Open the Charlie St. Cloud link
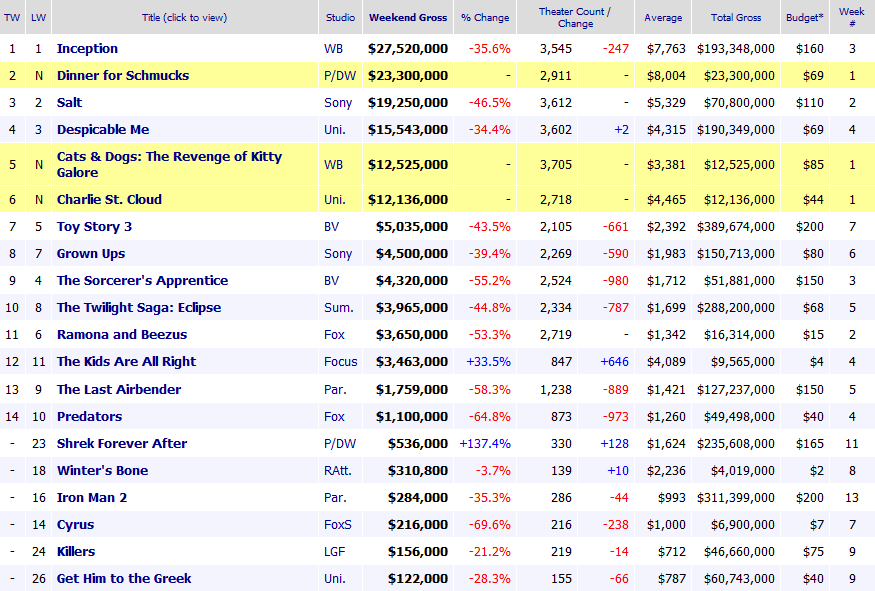 (x=109, y=199)
